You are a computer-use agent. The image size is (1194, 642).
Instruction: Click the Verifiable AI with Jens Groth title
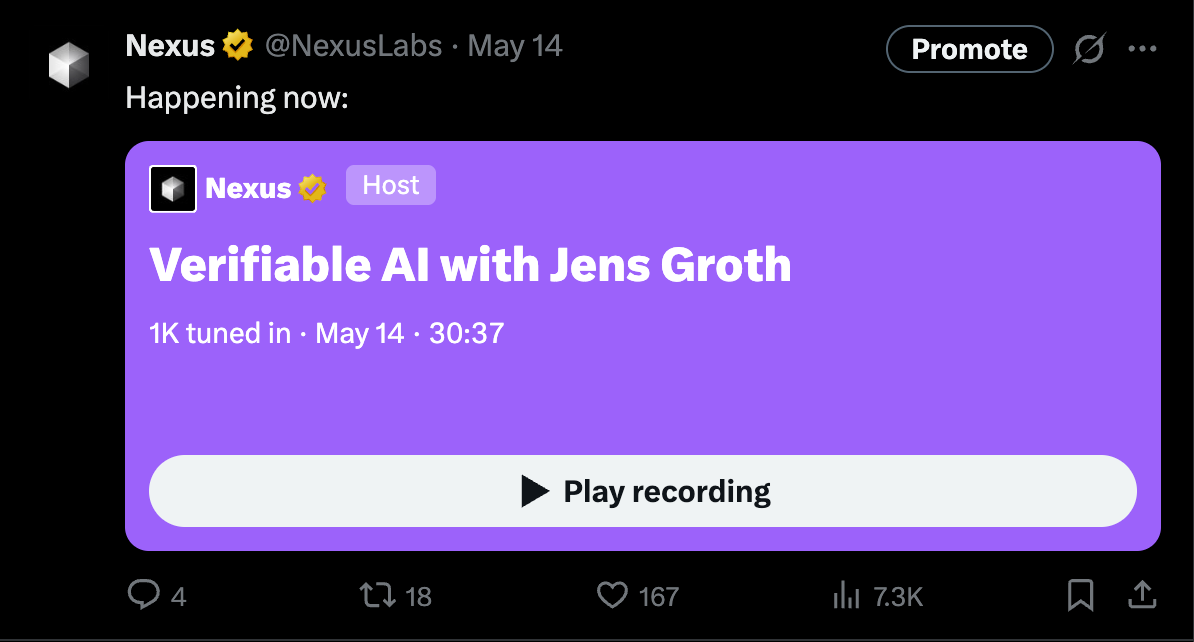pyautogui.click(x=471, y=265)
